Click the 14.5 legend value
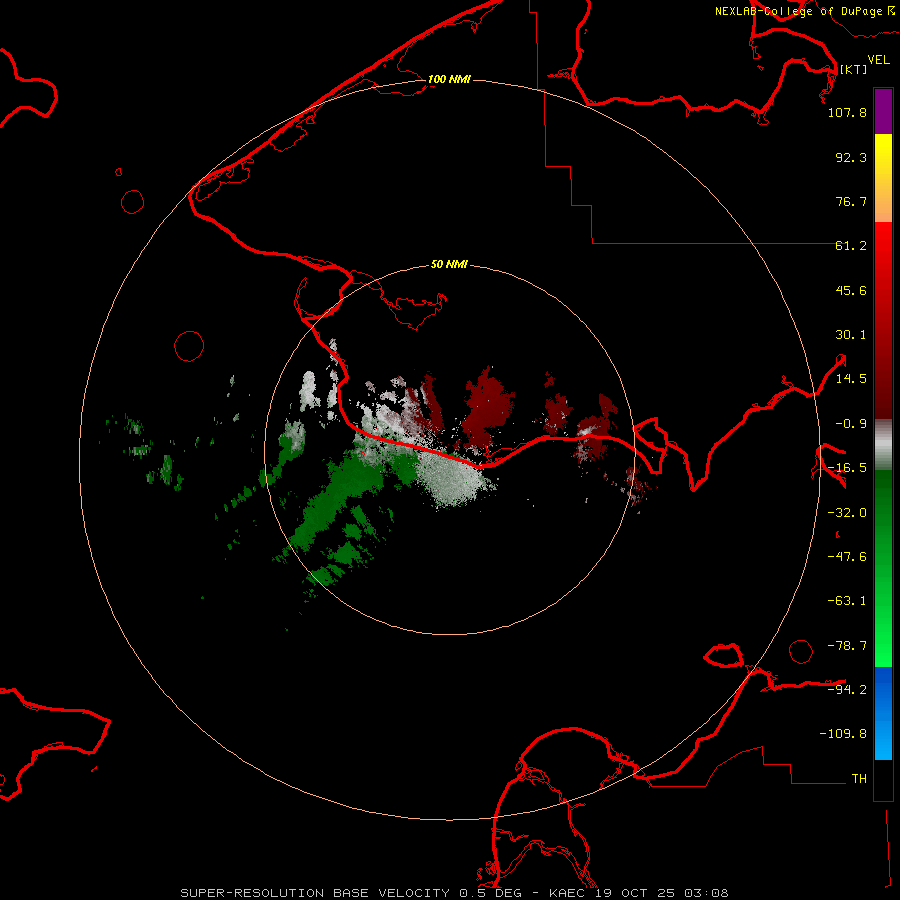 pyautogui.click(x=851, y=379)
